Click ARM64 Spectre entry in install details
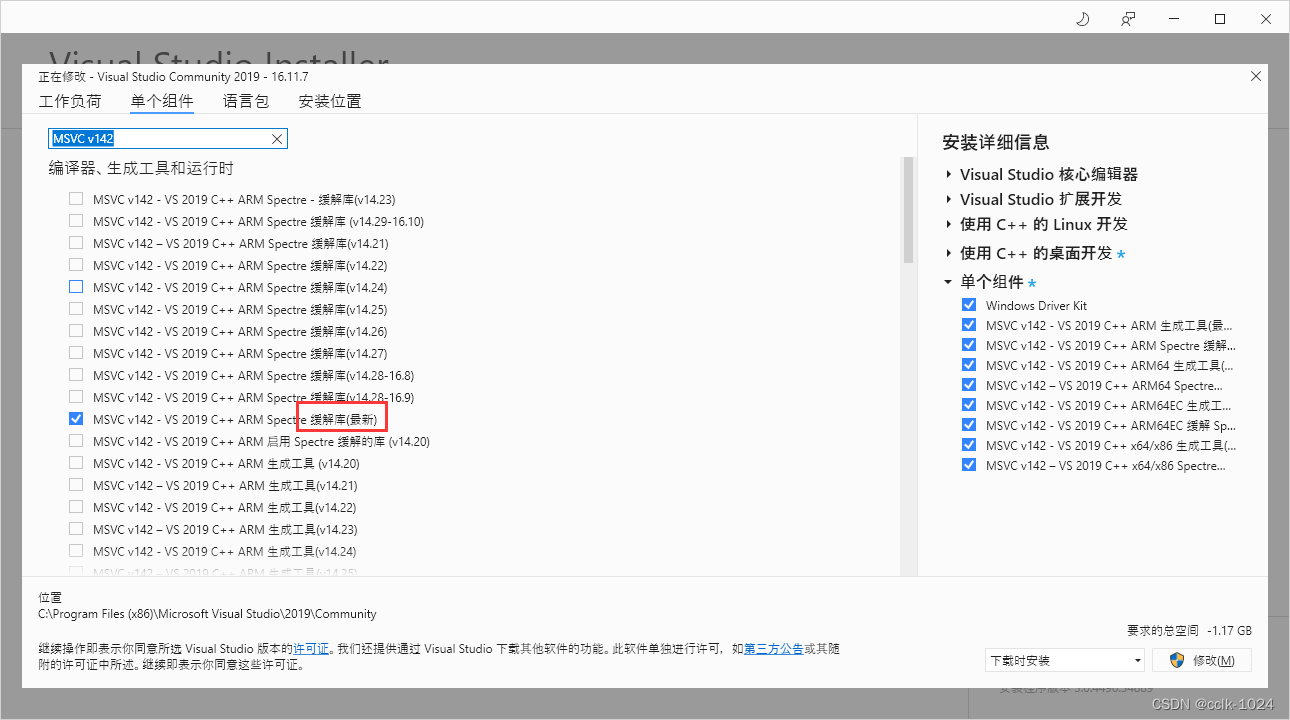This screenshot has height=720, width=1290. (1104, 385)
